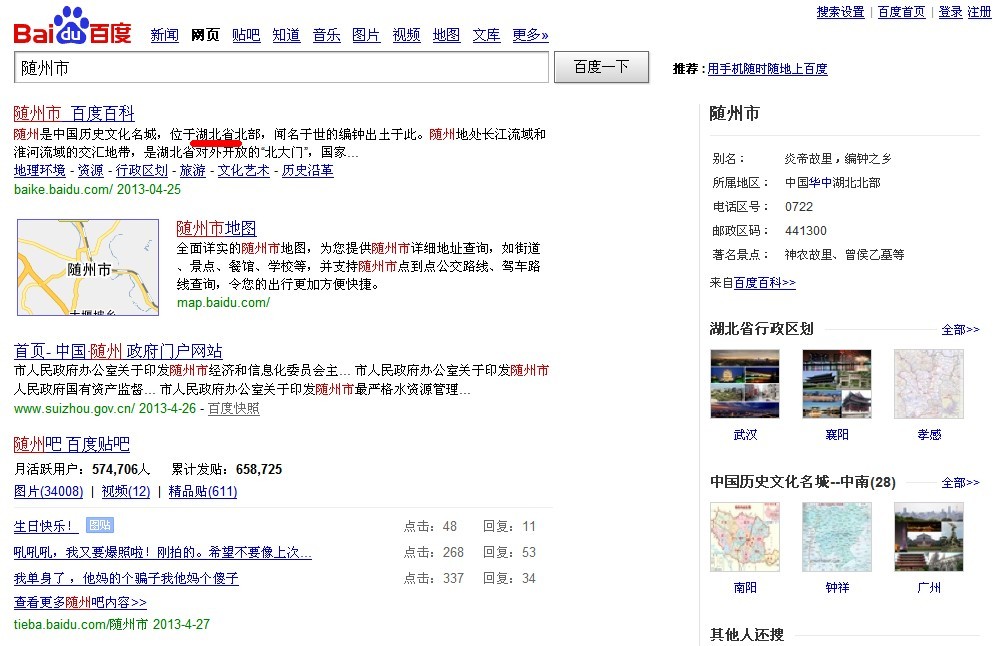Expand 更多» search categories
1002x646 pixels.
(530, 35)
